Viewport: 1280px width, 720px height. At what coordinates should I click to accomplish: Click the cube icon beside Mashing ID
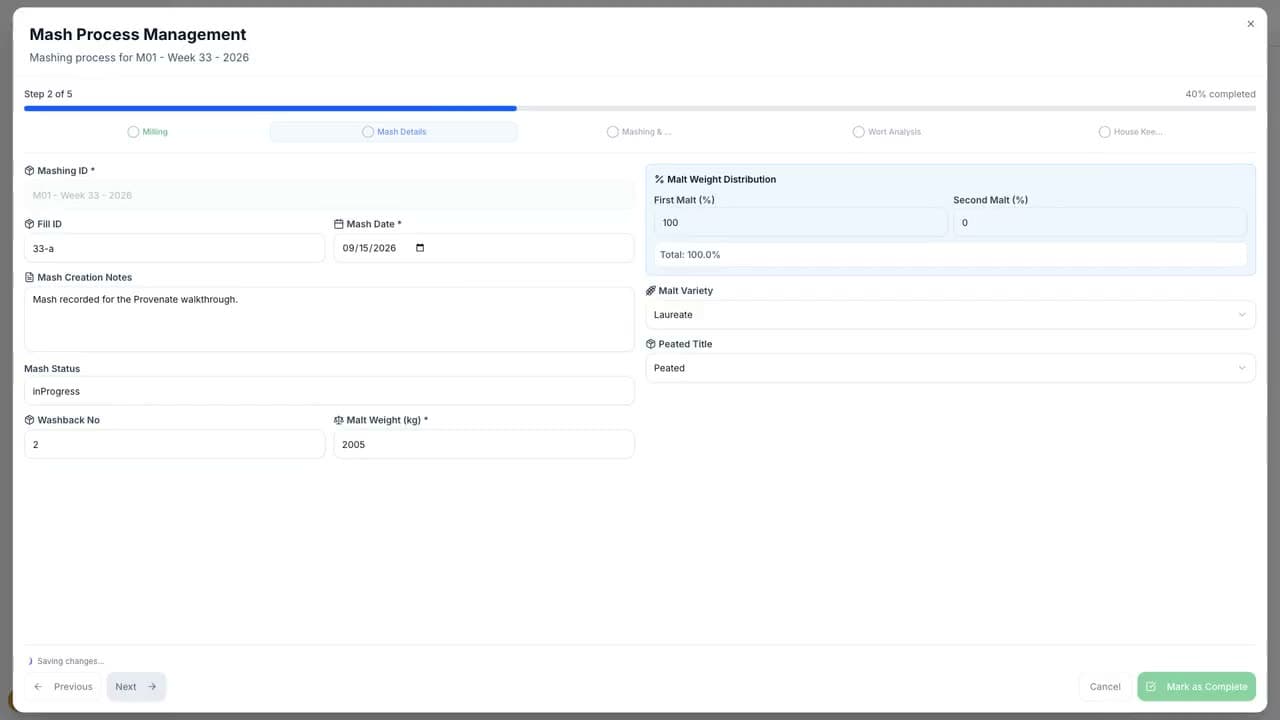click(29, 171)
